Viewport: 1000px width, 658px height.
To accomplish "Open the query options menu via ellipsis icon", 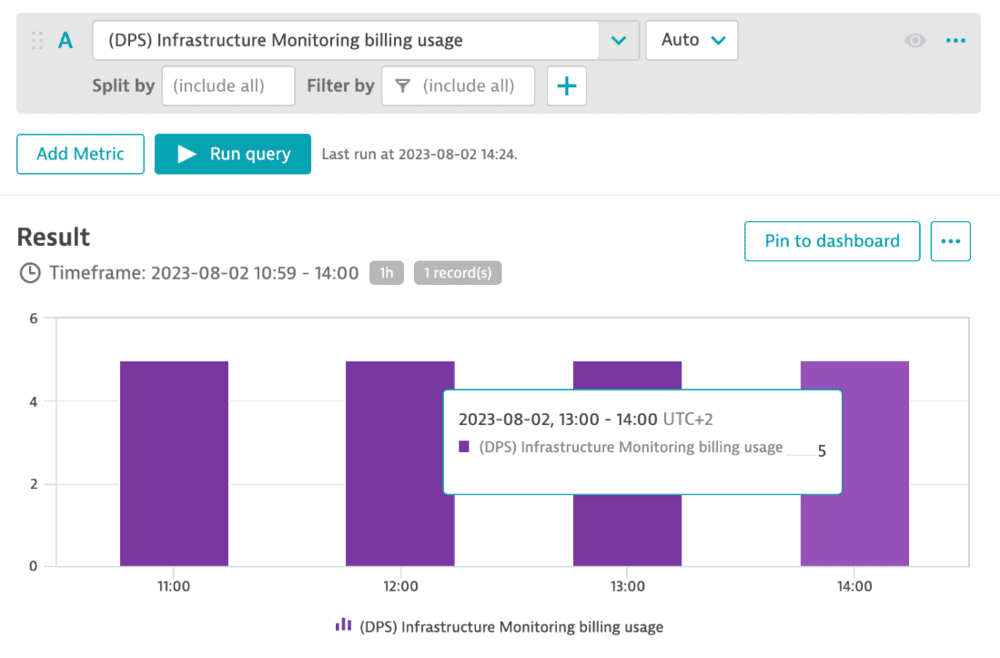I will point(956,40).
